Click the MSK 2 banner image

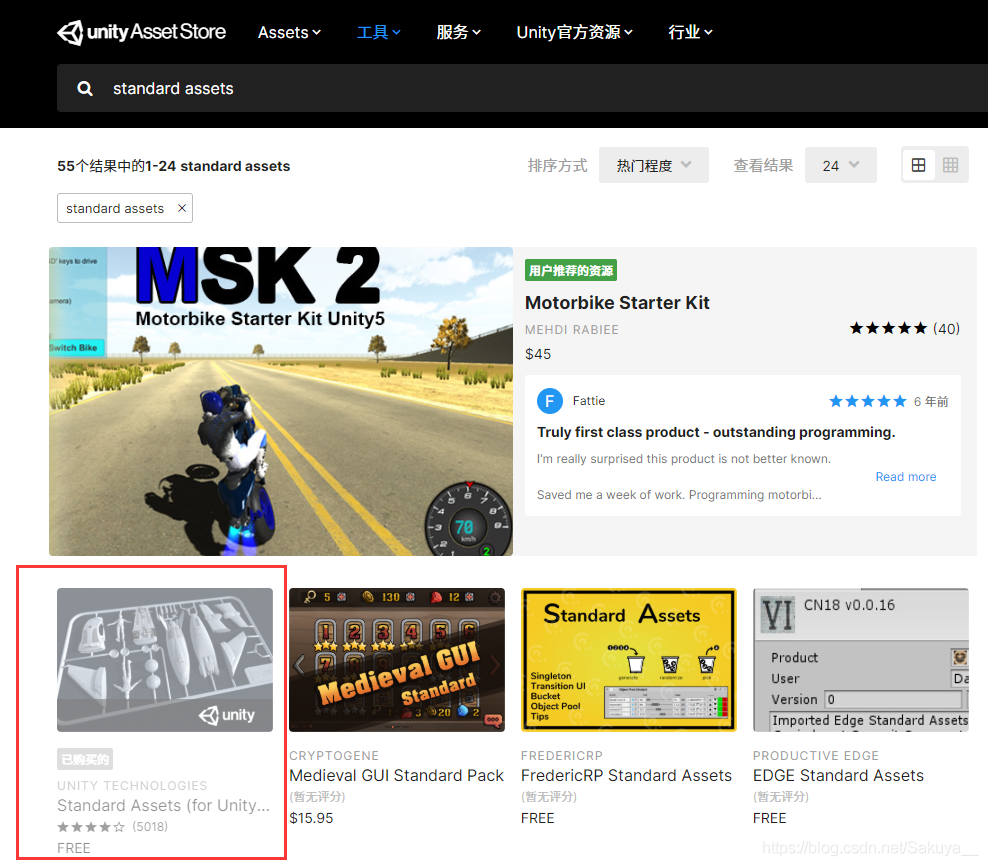click(x=281, y=401)
